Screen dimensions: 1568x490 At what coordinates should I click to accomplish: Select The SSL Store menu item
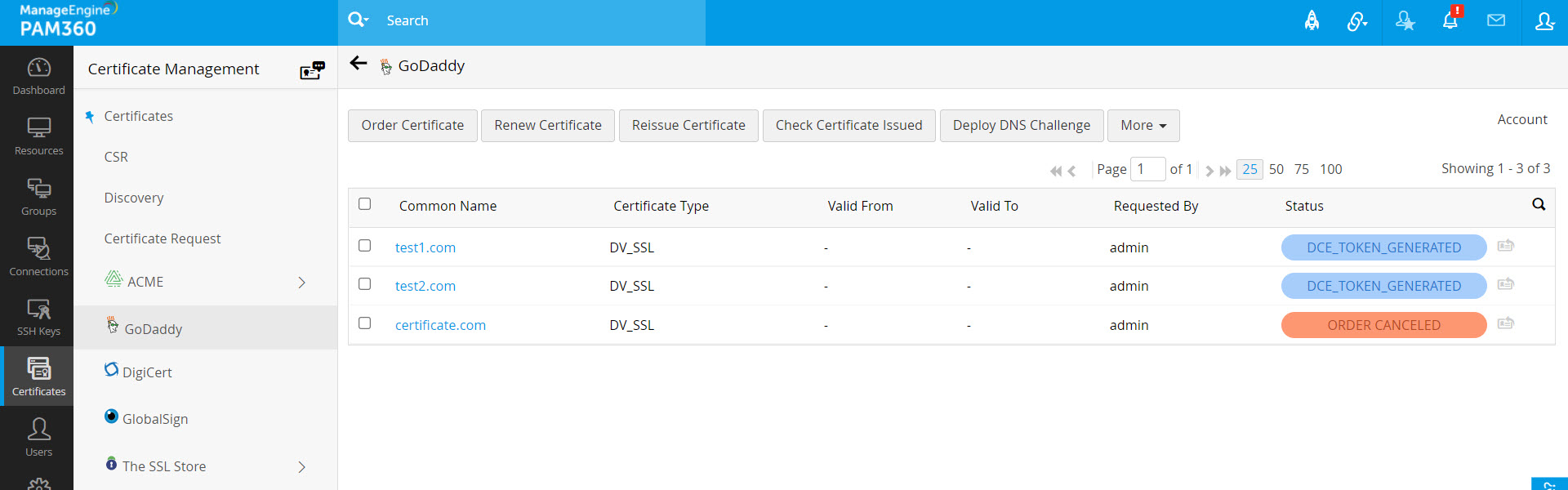coord(163,466)
